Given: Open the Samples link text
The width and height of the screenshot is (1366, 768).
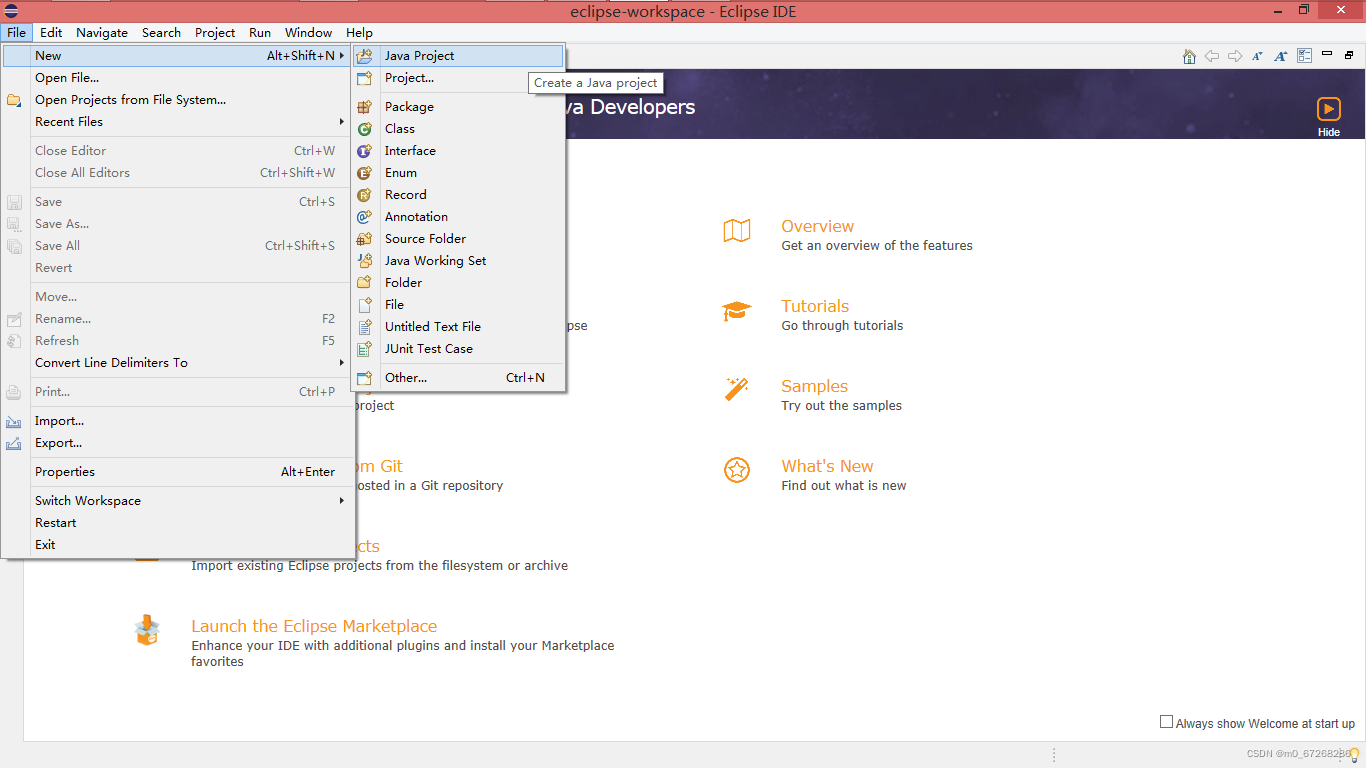Looking at the screenshot, I should [x=814, y=387].
